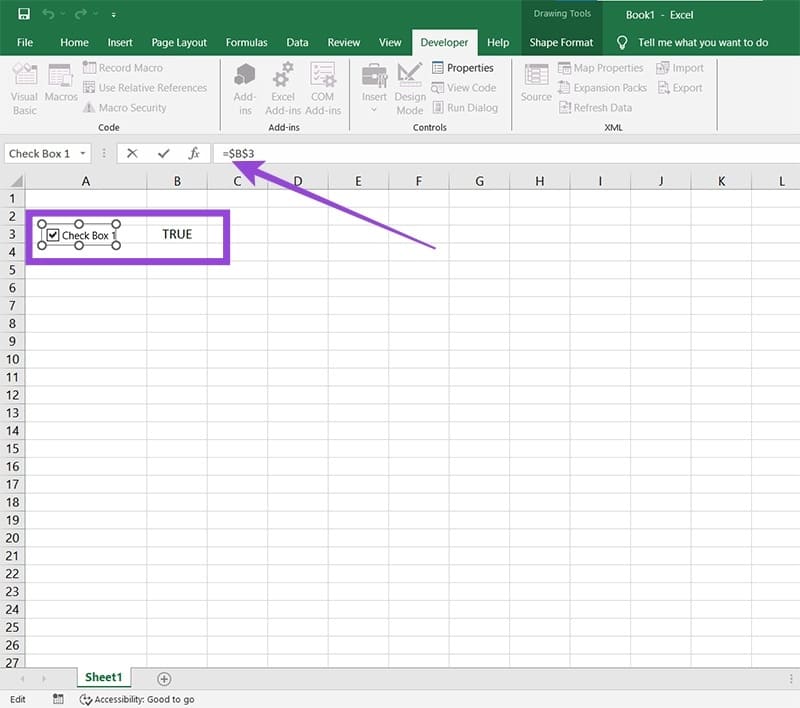Open COM Add-ins
The height and width of the screenshot is (708, 800).
pyautogui.click(x=322, y=88)
